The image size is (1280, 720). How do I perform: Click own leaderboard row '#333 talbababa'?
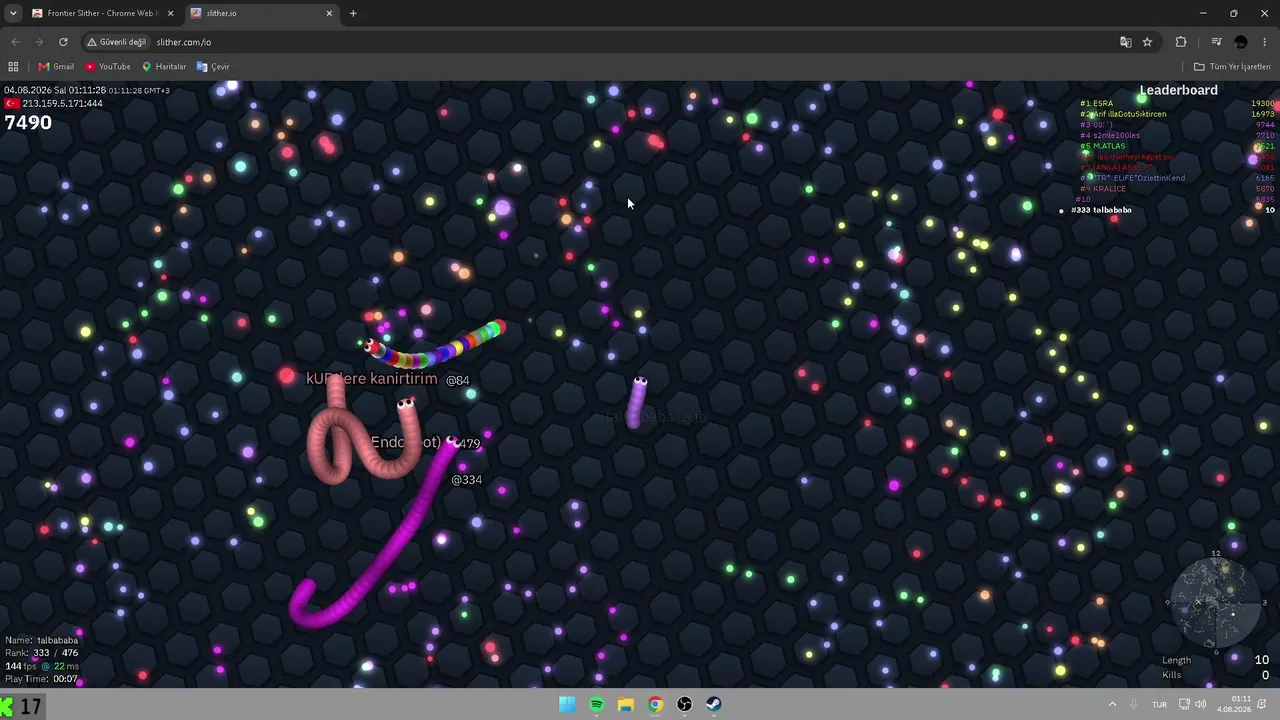(x=1101, y=210)
